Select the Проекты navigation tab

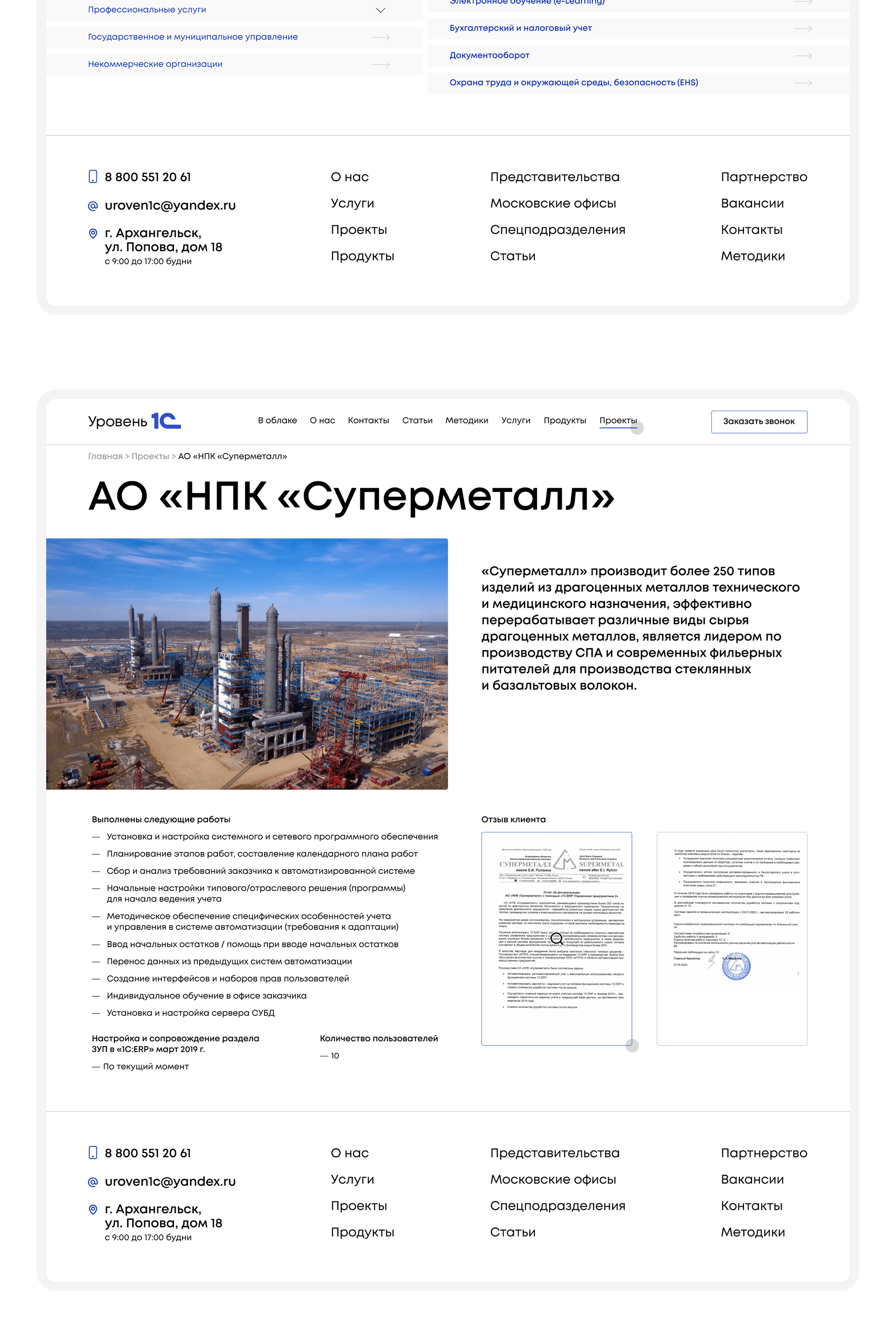click(x=618, y=420)
